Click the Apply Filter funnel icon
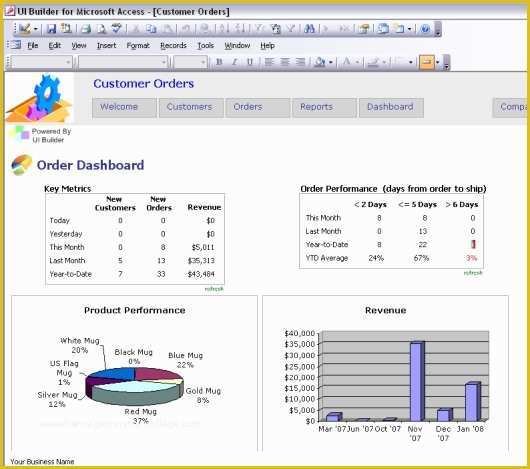The image size is (530, 469). click(x=291, y=29)
